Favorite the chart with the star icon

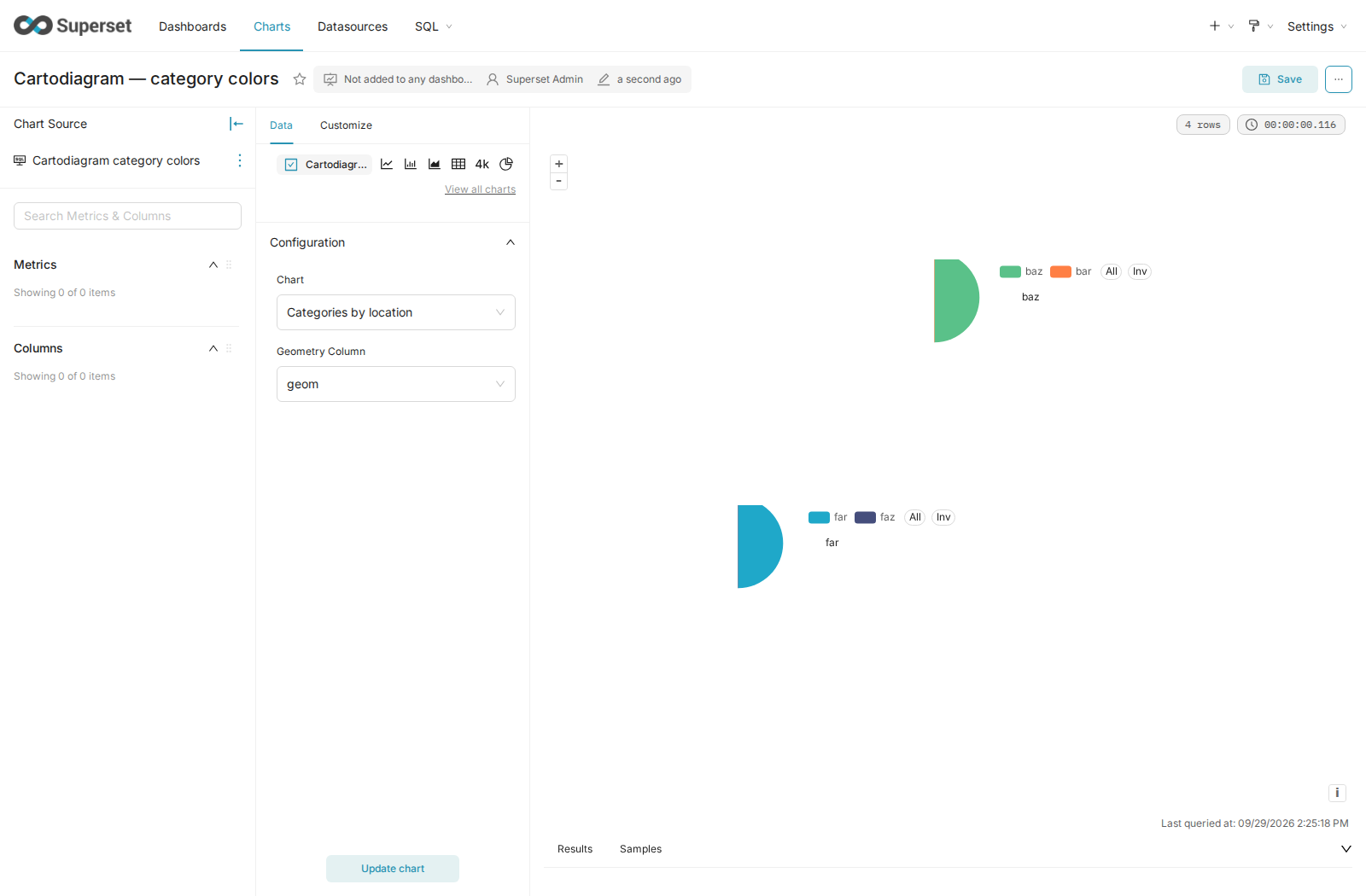point(300,79)
